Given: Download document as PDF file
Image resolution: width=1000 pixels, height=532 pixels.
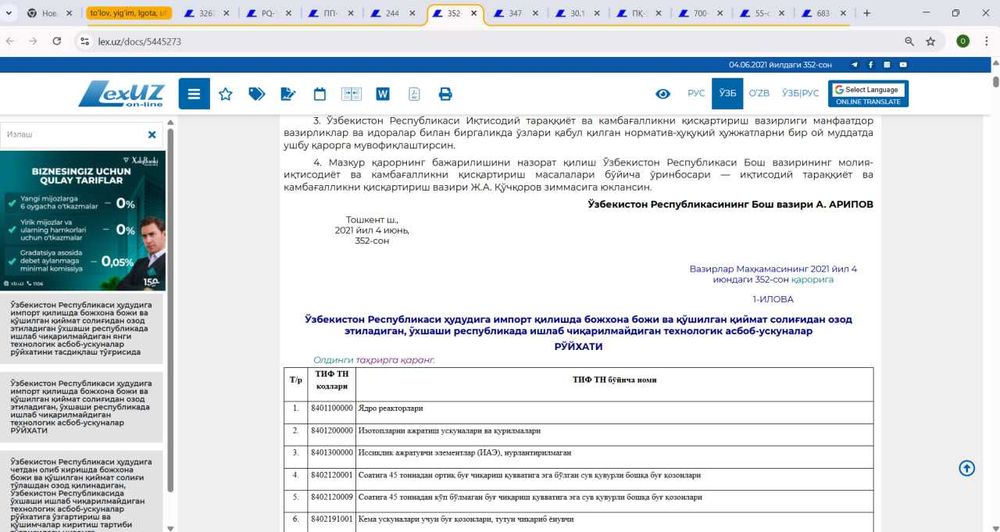Looking at the screenshot, I should coord(414,94).
